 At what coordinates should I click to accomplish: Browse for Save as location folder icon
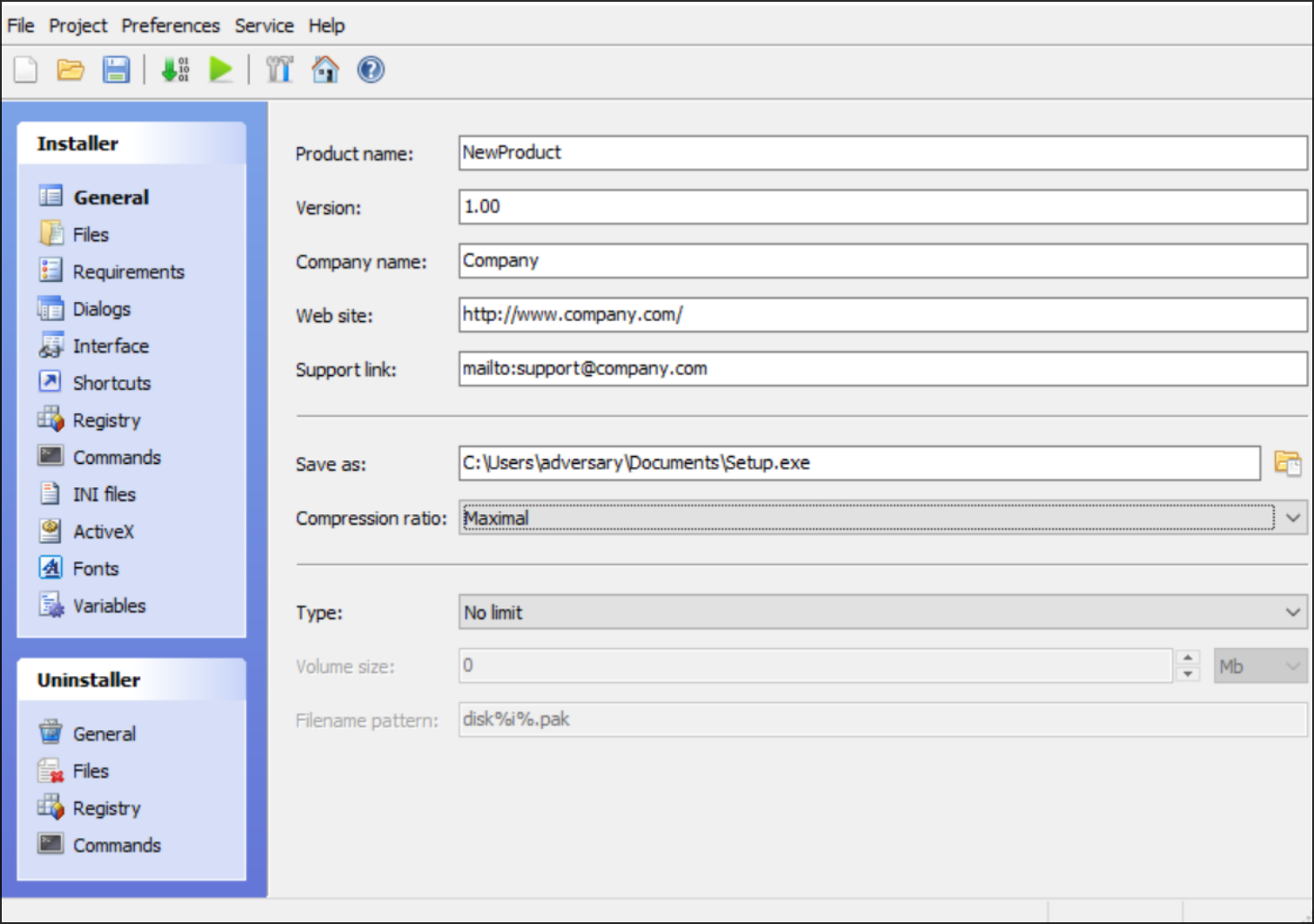pos(1287,463)
